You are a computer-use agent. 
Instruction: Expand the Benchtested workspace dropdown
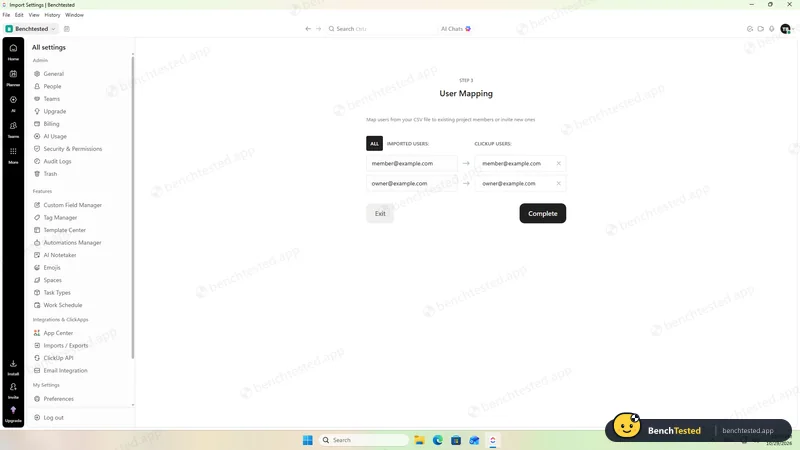31,29
